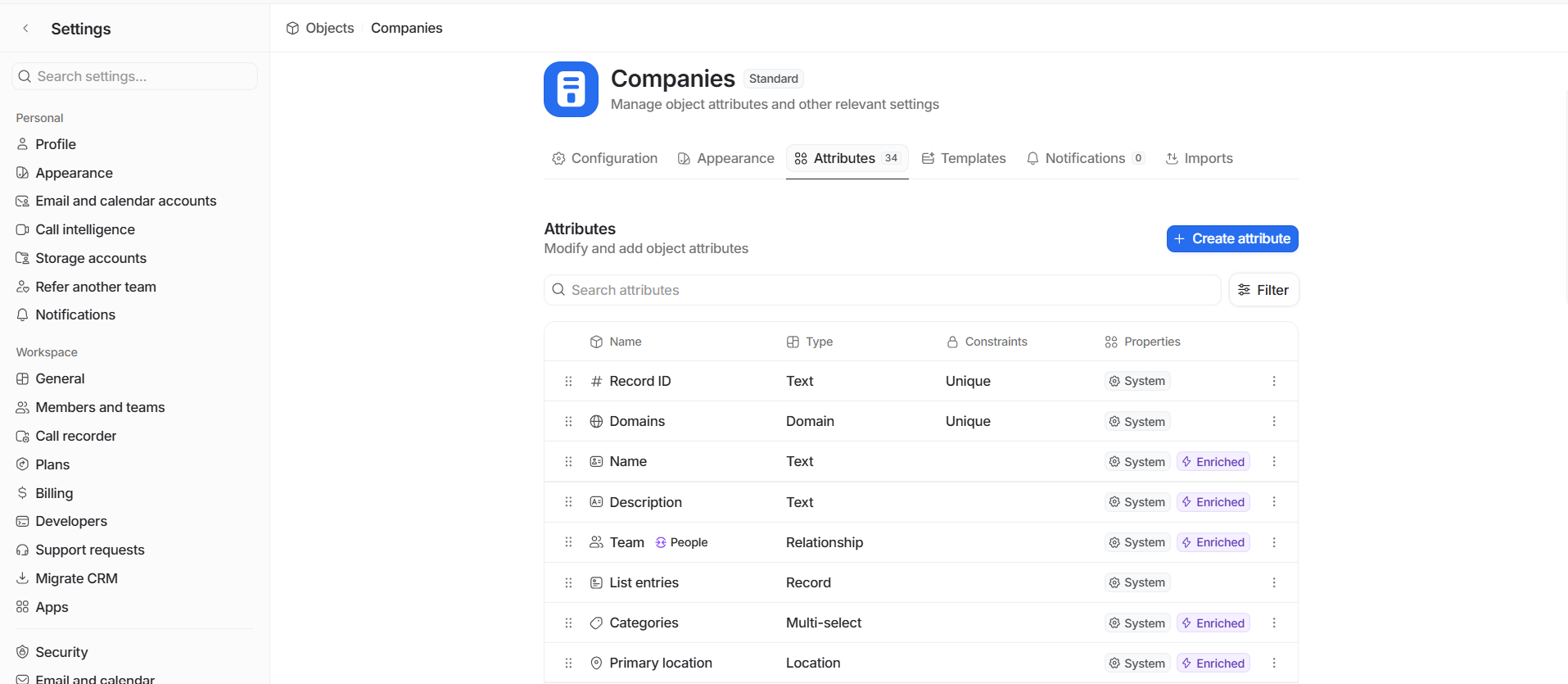Click the Companies object logo icon

(x=571, y=89)
